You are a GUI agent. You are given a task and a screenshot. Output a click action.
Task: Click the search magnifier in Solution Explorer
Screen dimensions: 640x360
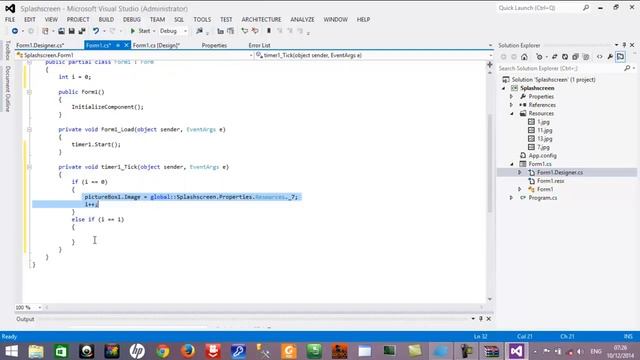point(627,68)
